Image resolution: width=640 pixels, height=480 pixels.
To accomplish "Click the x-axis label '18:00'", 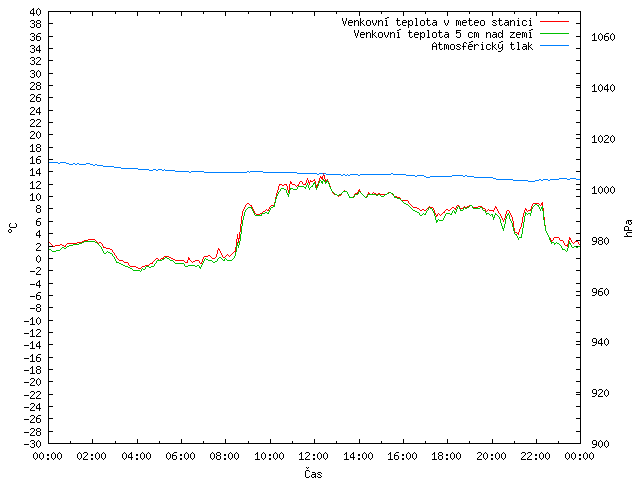I will [447, 456].
